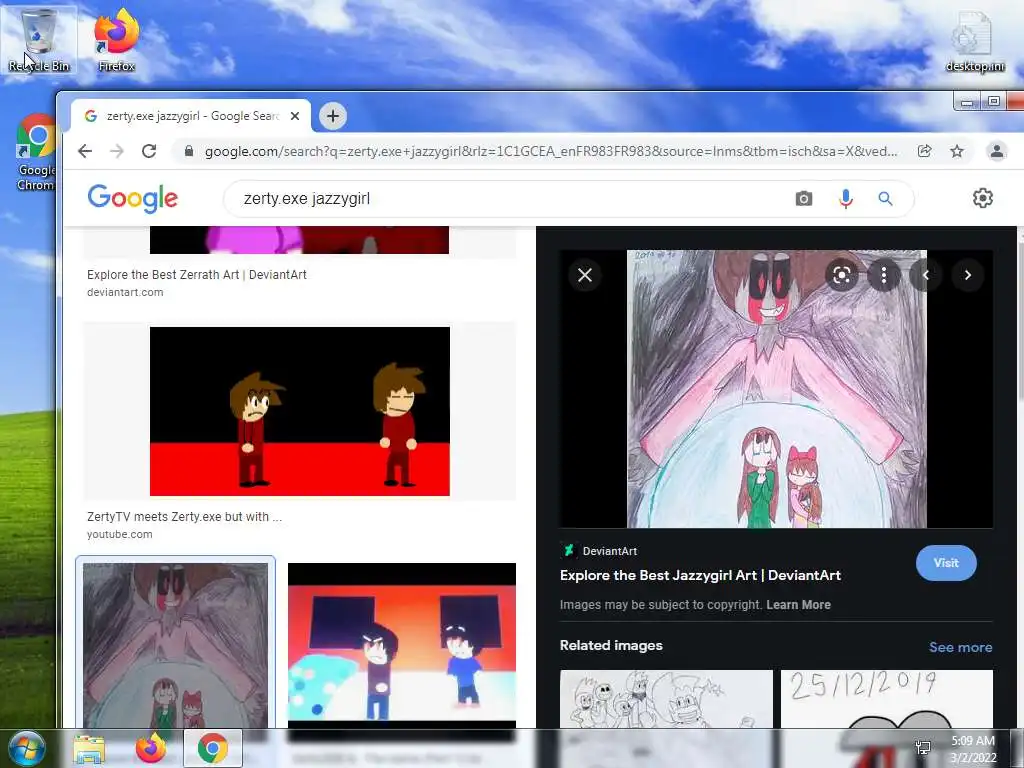Viewport: 1024px width, 768px height.
Task: Click the Firefox taskbar icon
Action: 151,748
